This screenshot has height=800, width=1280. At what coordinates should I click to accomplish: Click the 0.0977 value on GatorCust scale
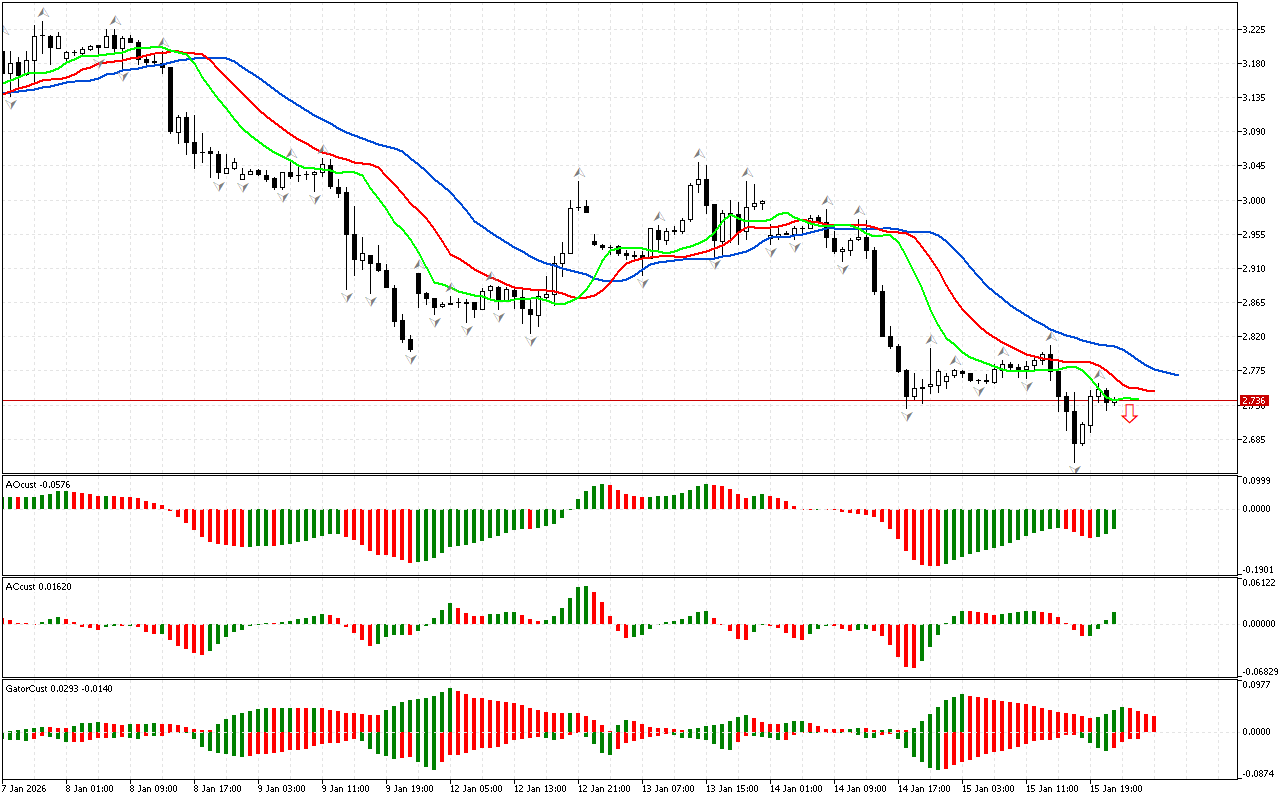click(x=1255, y=685)
